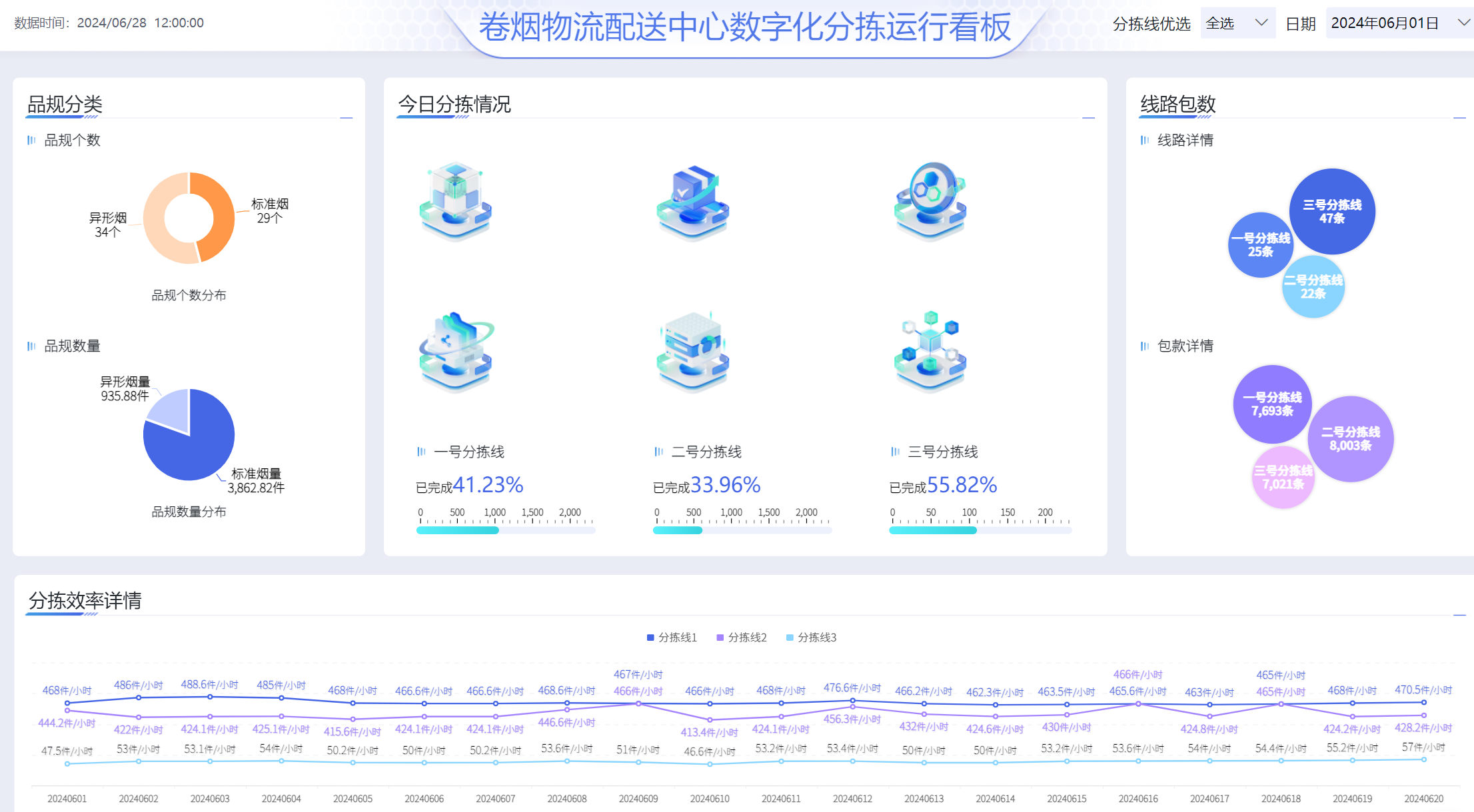The width and height of the screenshot is (1474, 812).
Task: Open the 分拣线优选 全选 dropdown
Action: [1237, 23]
